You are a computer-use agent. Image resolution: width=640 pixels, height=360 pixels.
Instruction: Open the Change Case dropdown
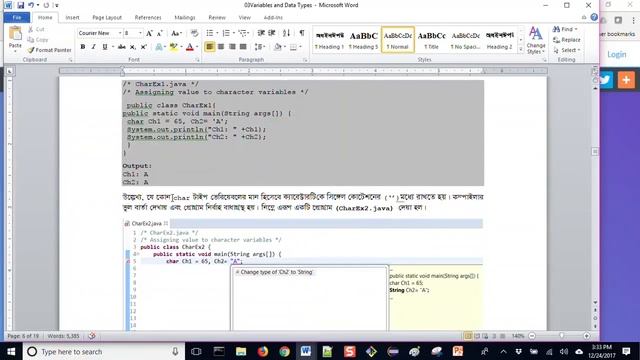click(176, 33)
